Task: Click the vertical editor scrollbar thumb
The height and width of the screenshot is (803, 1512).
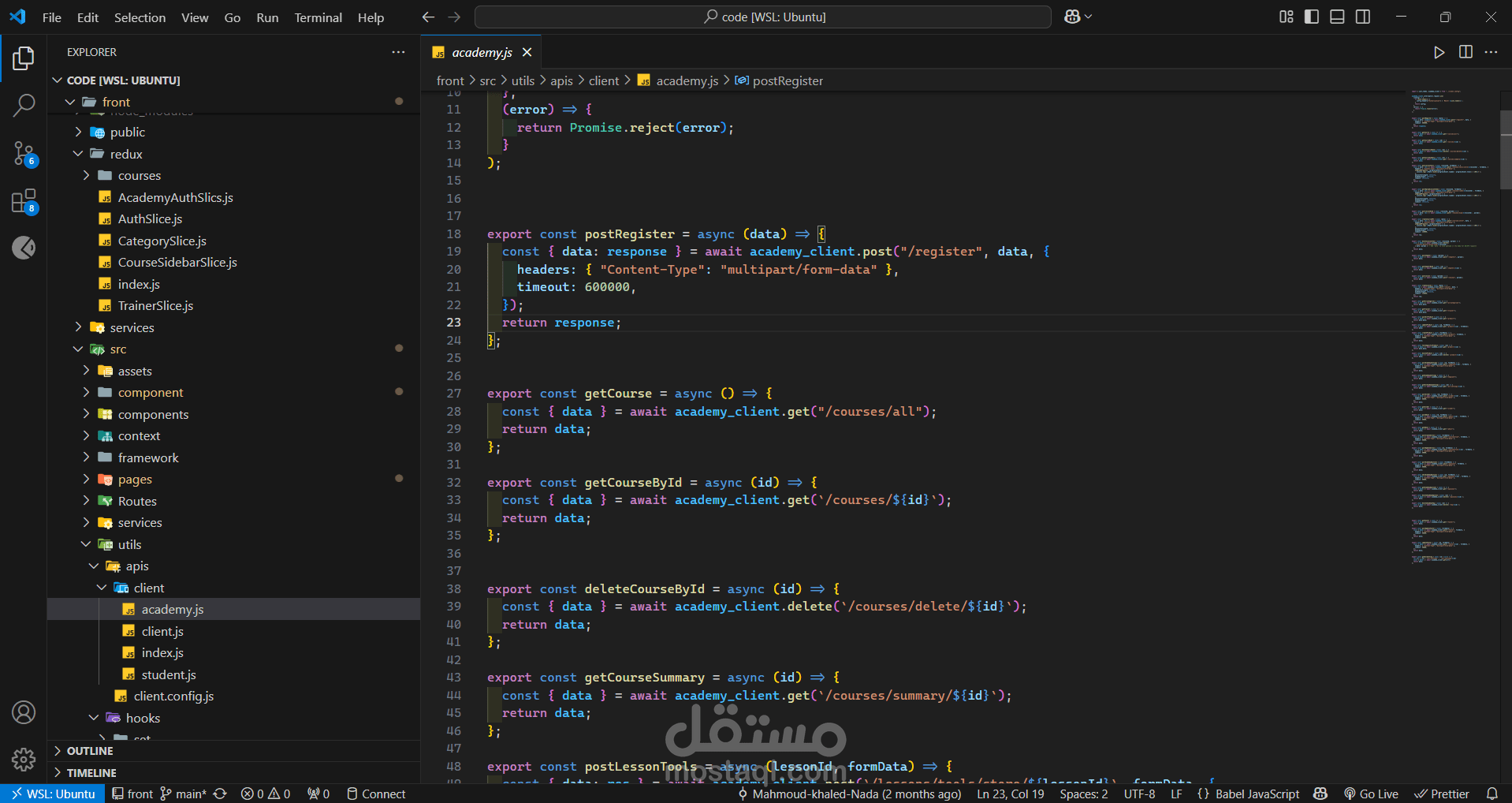Action: (x=1506, y=150)
